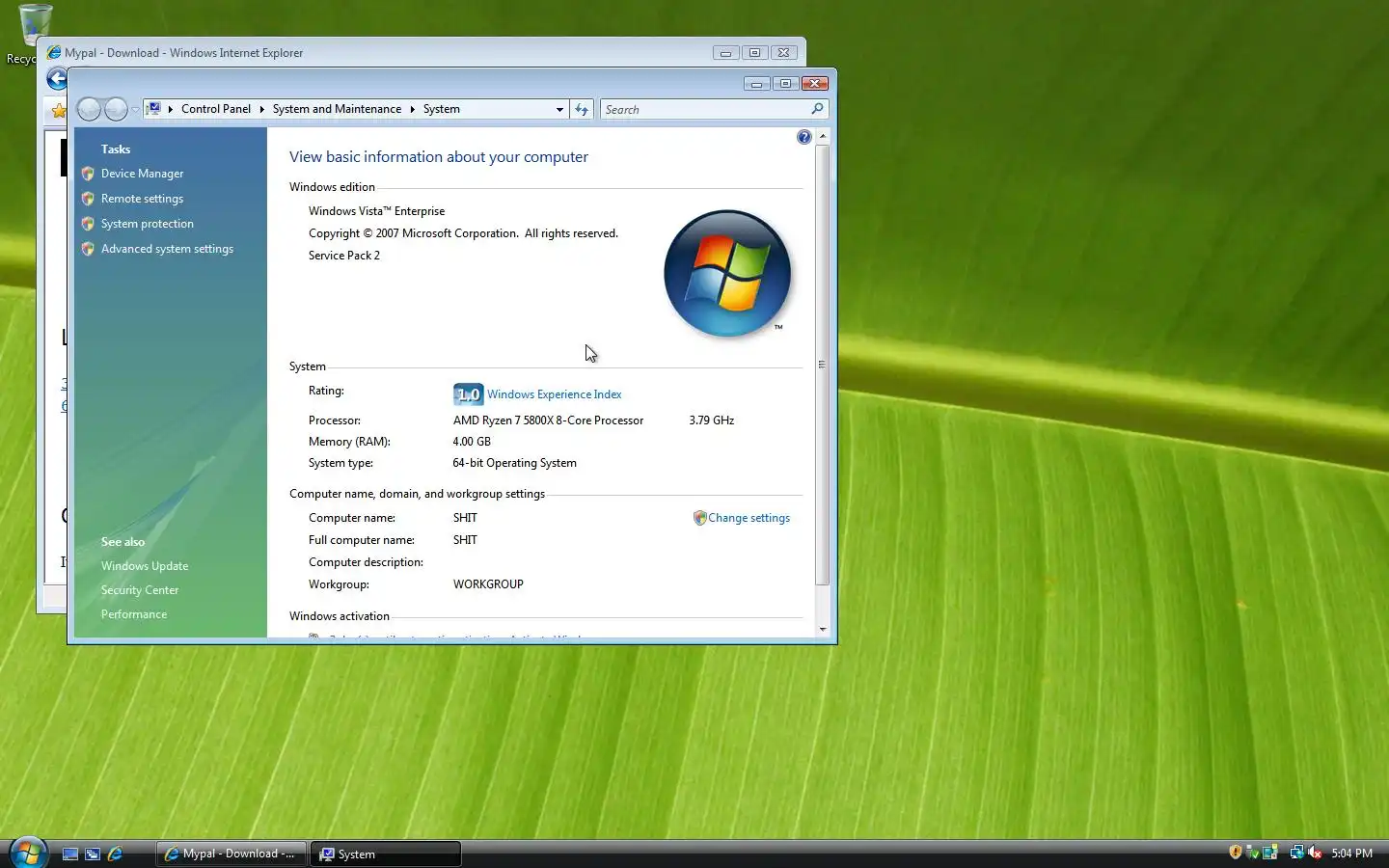
Task: Select System in the breadcrumb
Action: point(442,109)
